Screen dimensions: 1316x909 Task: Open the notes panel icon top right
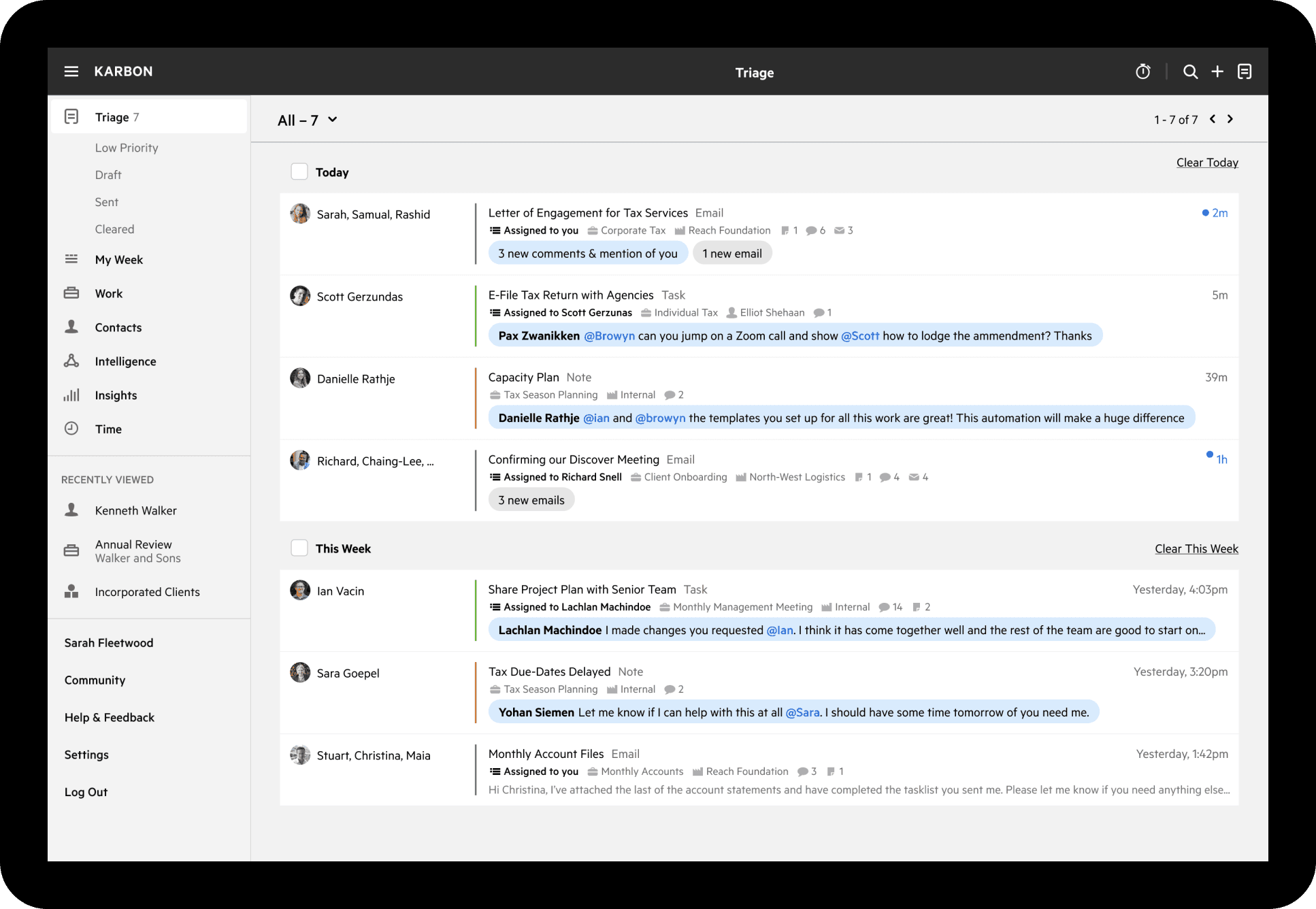coord(1245,71)
